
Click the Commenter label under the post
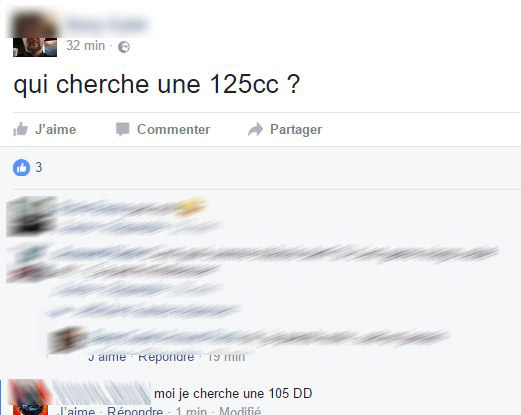point(173,129)
